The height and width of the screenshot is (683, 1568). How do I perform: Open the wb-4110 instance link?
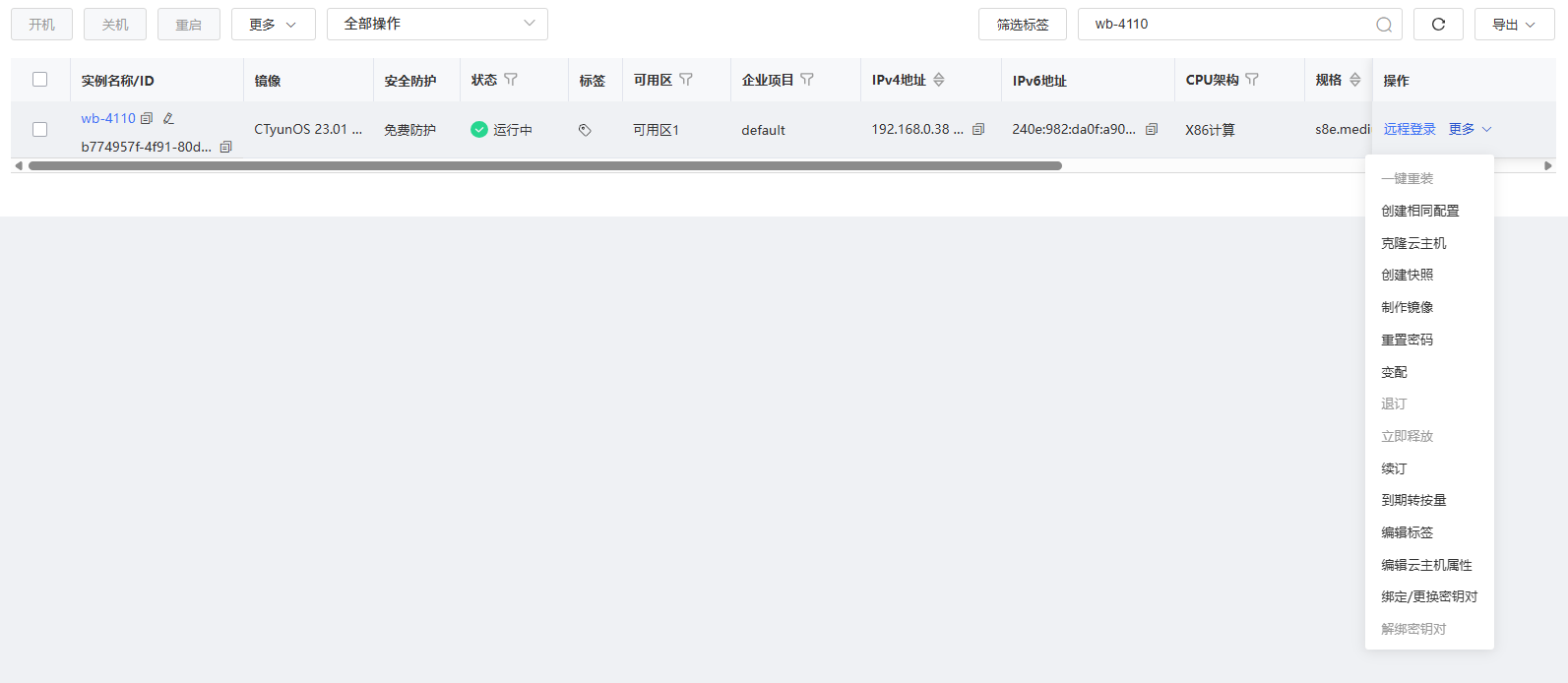[x=108, y=118]
